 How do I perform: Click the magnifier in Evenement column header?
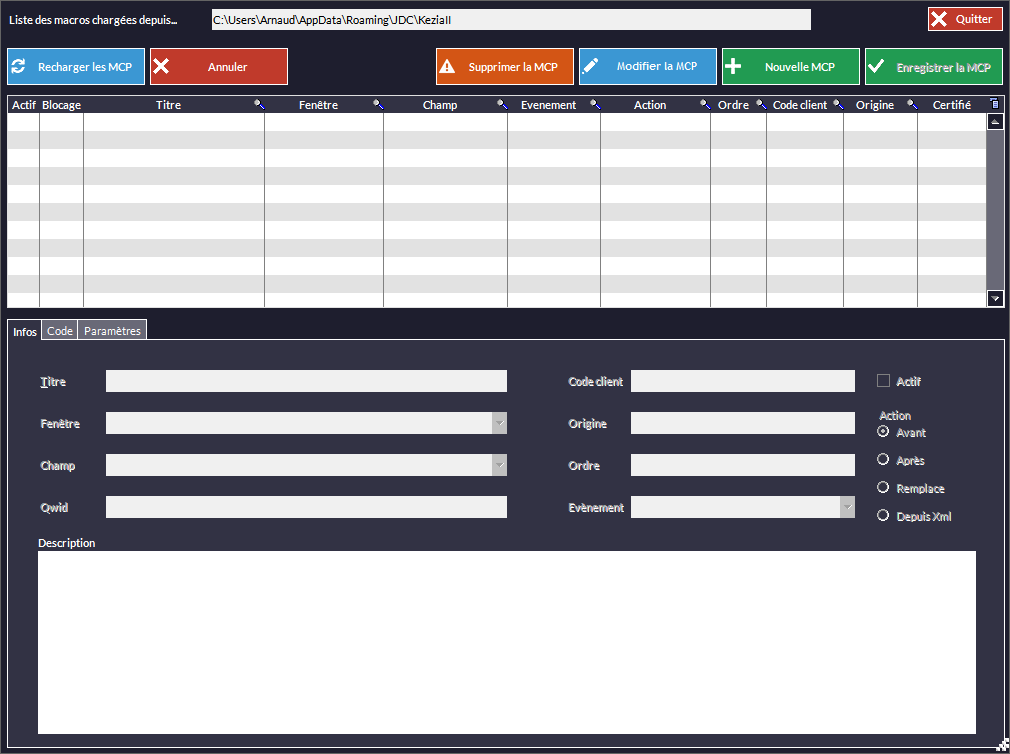(x=594, y=104)
